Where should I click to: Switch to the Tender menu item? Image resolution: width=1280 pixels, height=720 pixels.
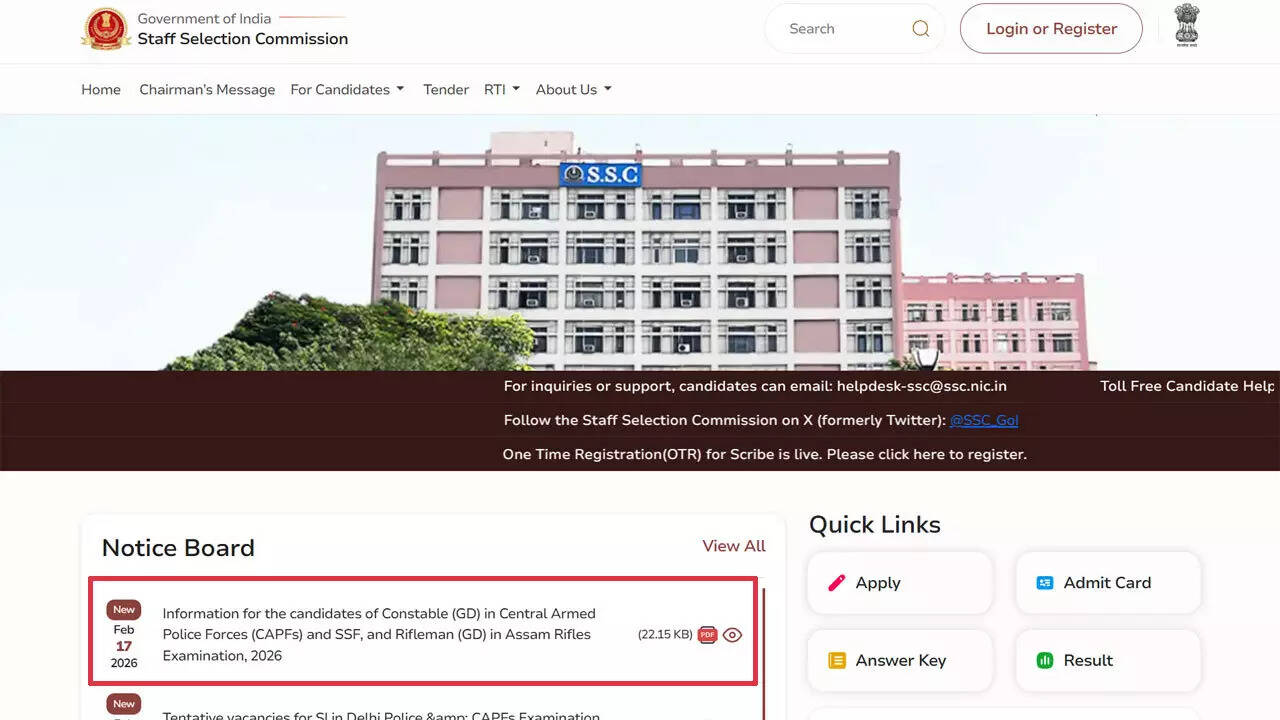445,89
